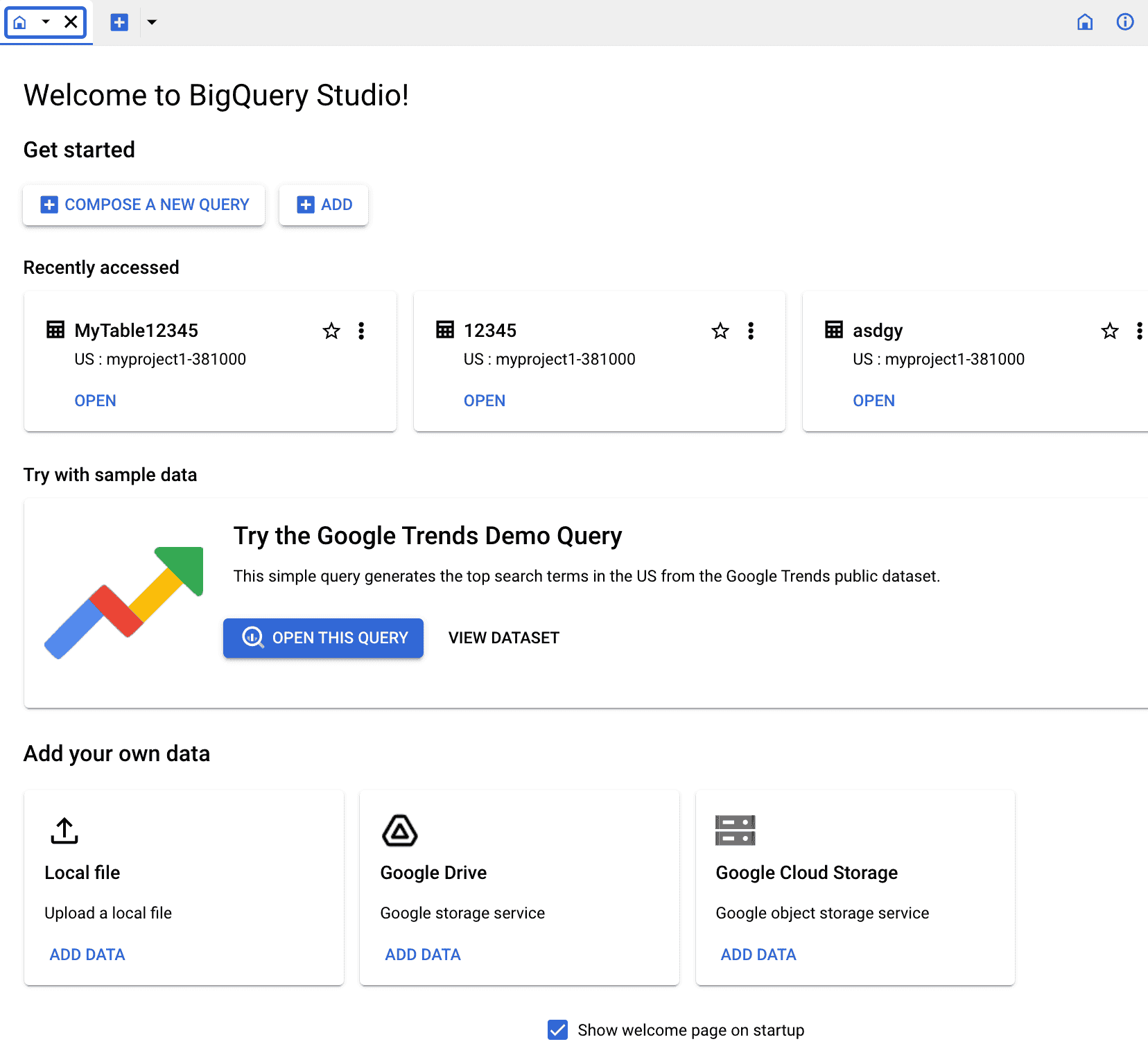Open the three-dot menu for the 12345 table
The height and width of the screenshot is (1044, 1148).
click(x=751, y=331)
